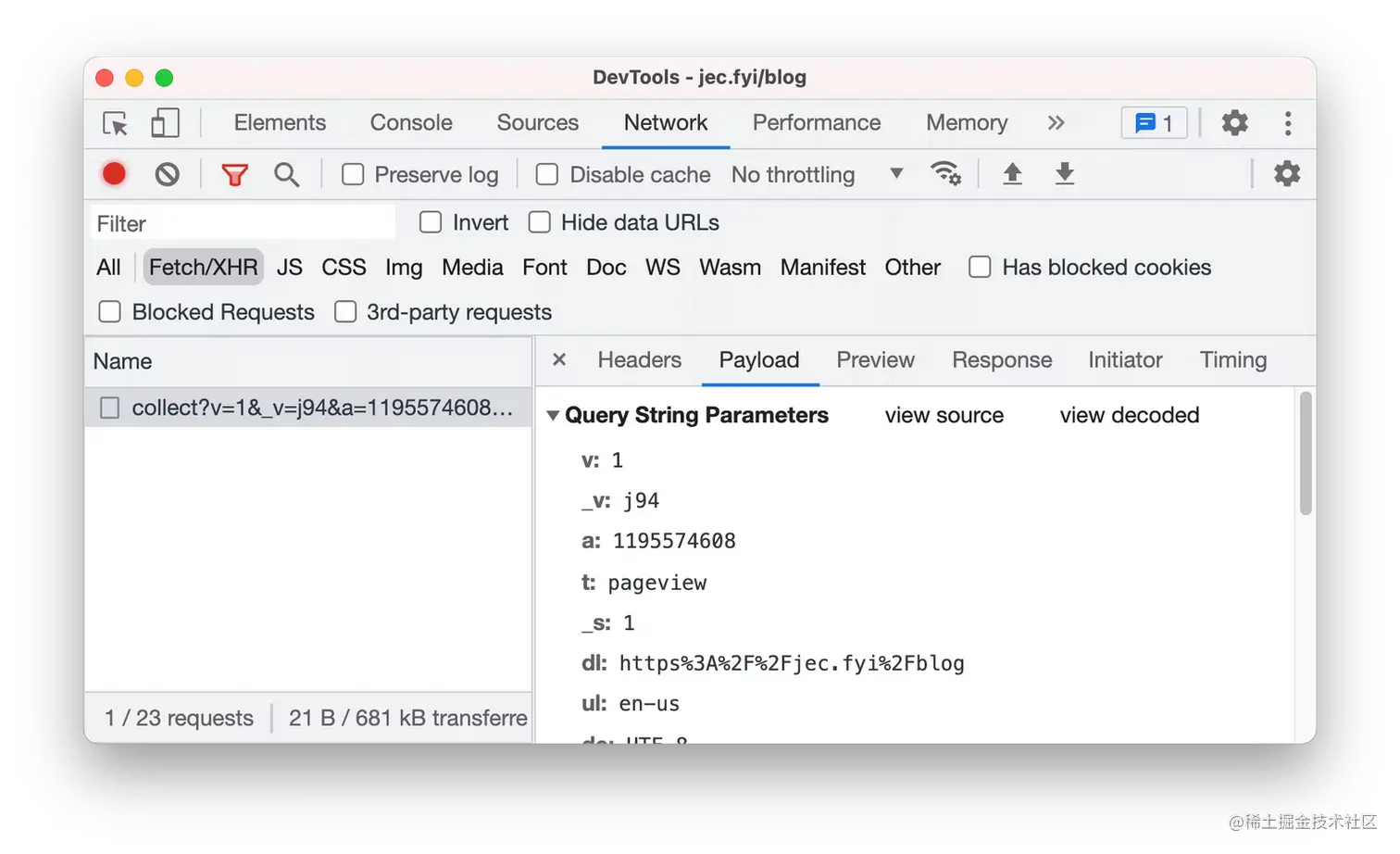Click the view decoded link
The width and height of the screenshot is (1400, 854).
1129,415
